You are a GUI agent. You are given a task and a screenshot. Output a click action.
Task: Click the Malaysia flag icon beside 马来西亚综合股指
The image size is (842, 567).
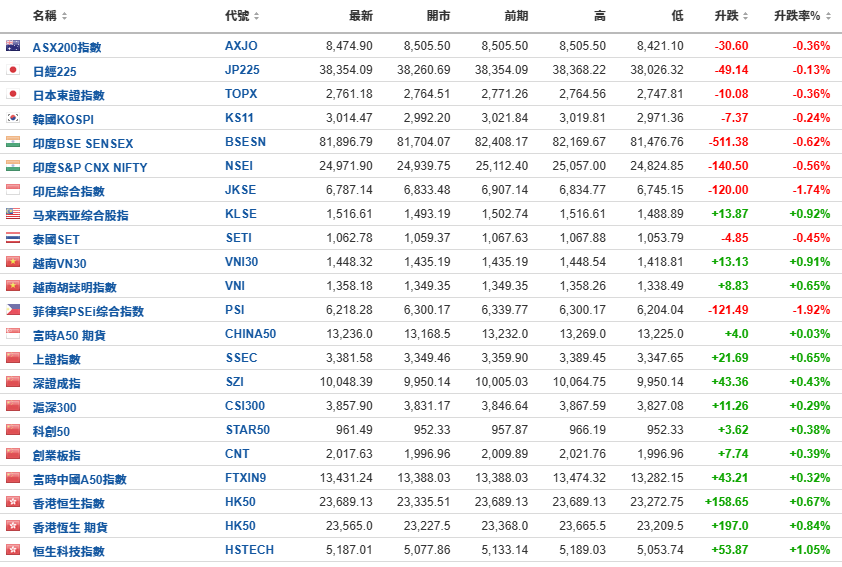13,214
